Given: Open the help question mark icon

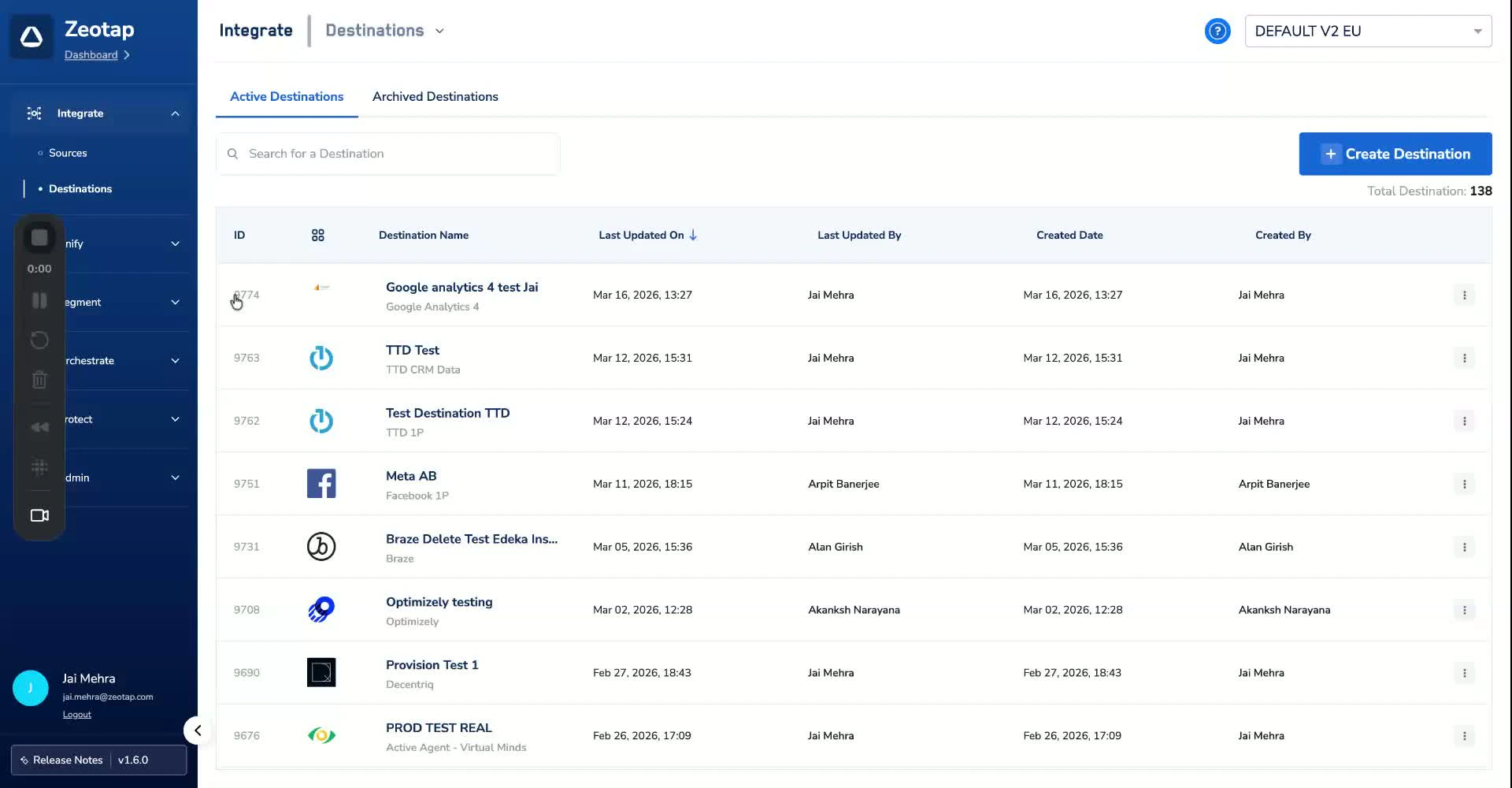Looking at the screenshot, I should pyautogui.click(x=1217, y=31).
